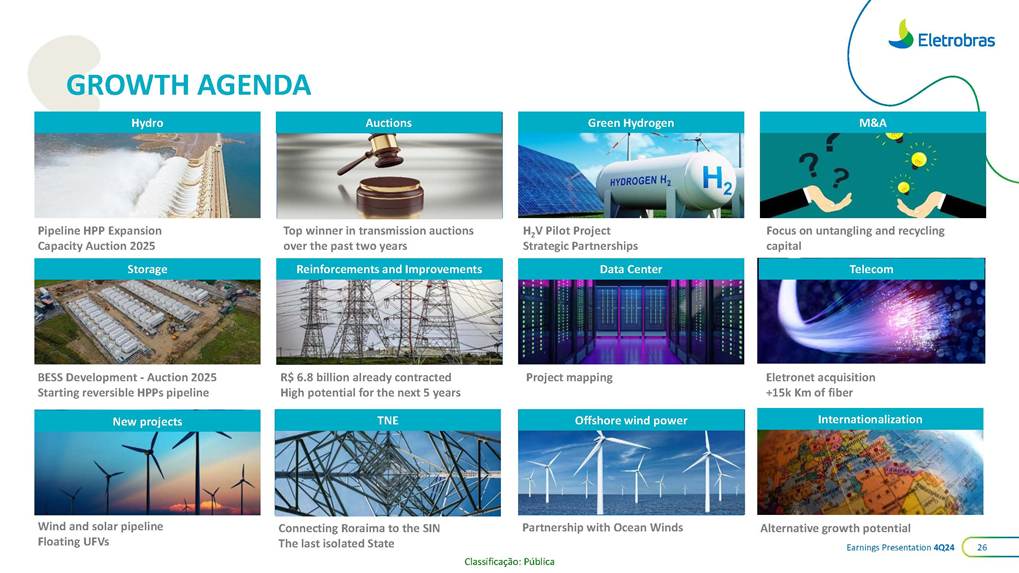Select the TNE header bar
1019x573 pixels.
click(x=388, y=420)
